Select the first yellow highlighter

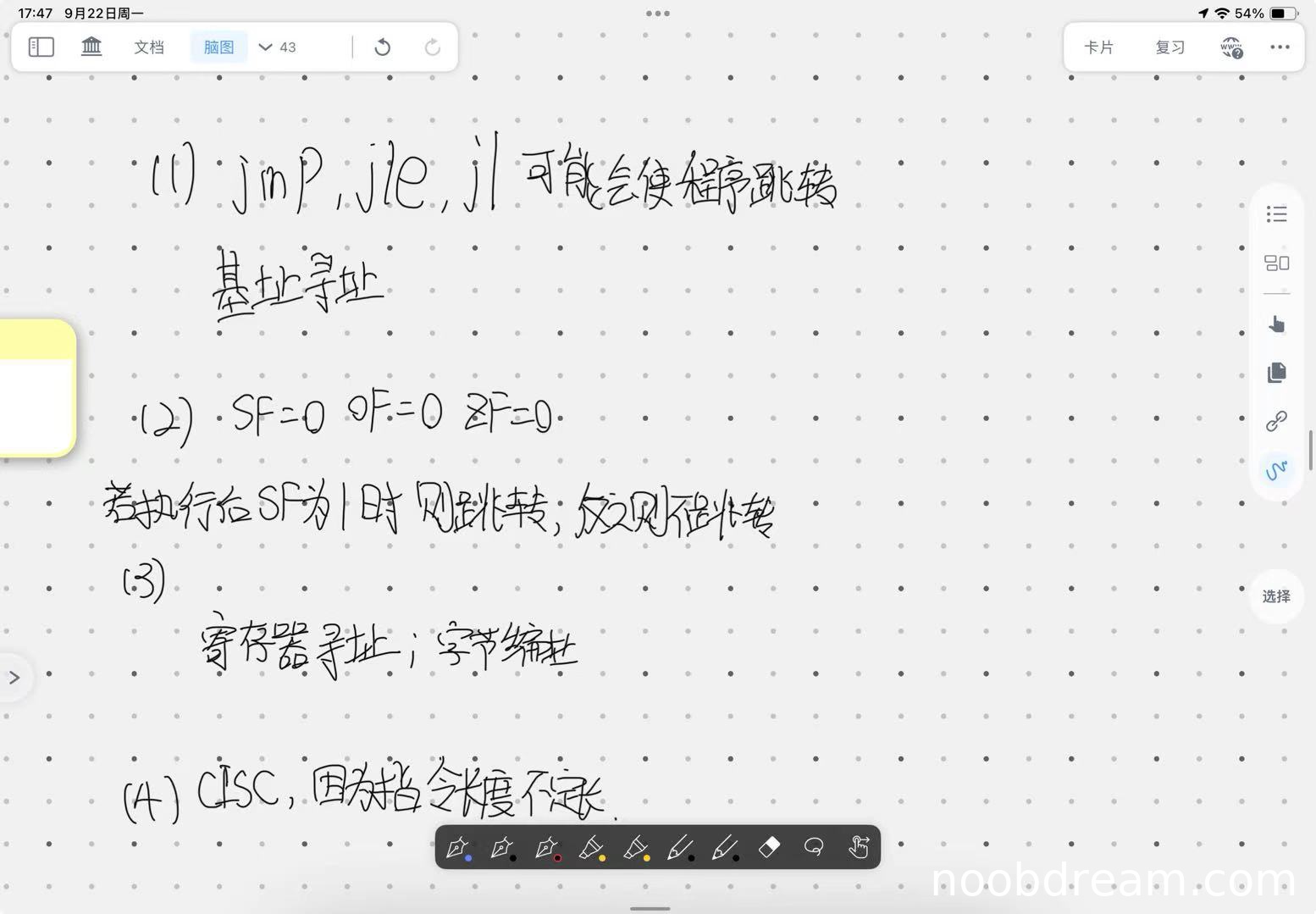tap(591, 847)
